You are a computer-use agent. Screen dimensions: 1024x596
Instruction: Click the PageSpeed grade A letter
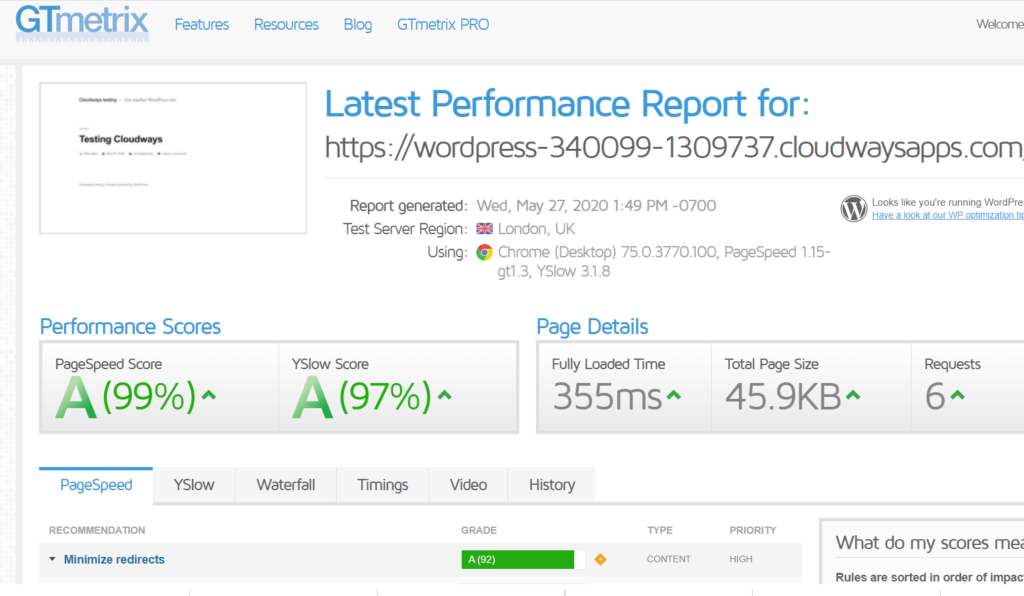pyautogui.click(x=76, y=397)
